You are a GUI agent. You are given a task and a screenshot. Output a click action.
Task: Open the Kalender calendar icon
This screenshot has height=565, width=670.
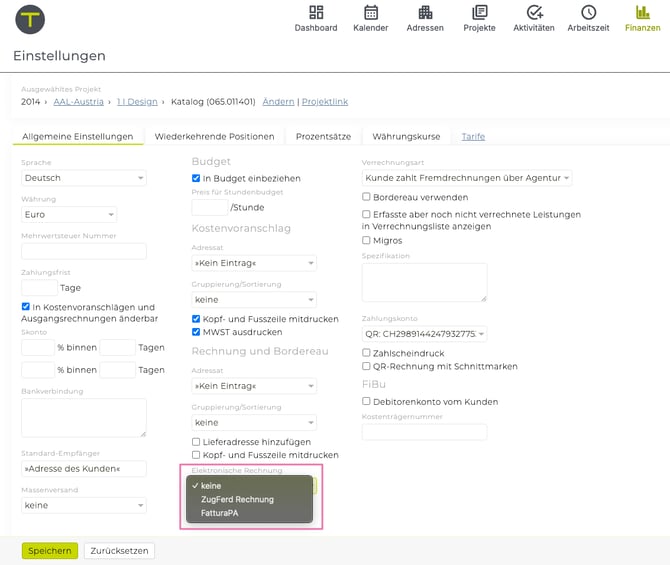click(x=370, y=13)
